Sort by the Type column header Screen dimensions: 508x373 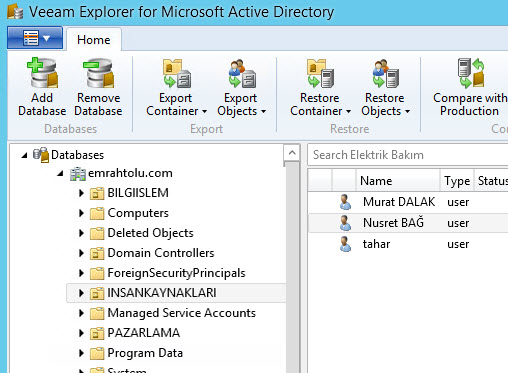(x=457, y=181)
